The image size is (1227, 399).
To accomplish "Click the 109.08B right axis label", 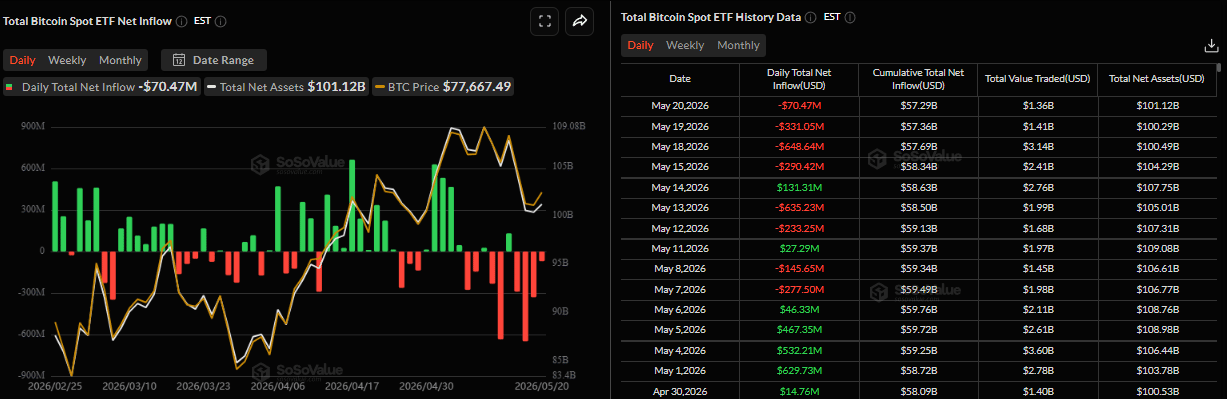I will 569,127.
